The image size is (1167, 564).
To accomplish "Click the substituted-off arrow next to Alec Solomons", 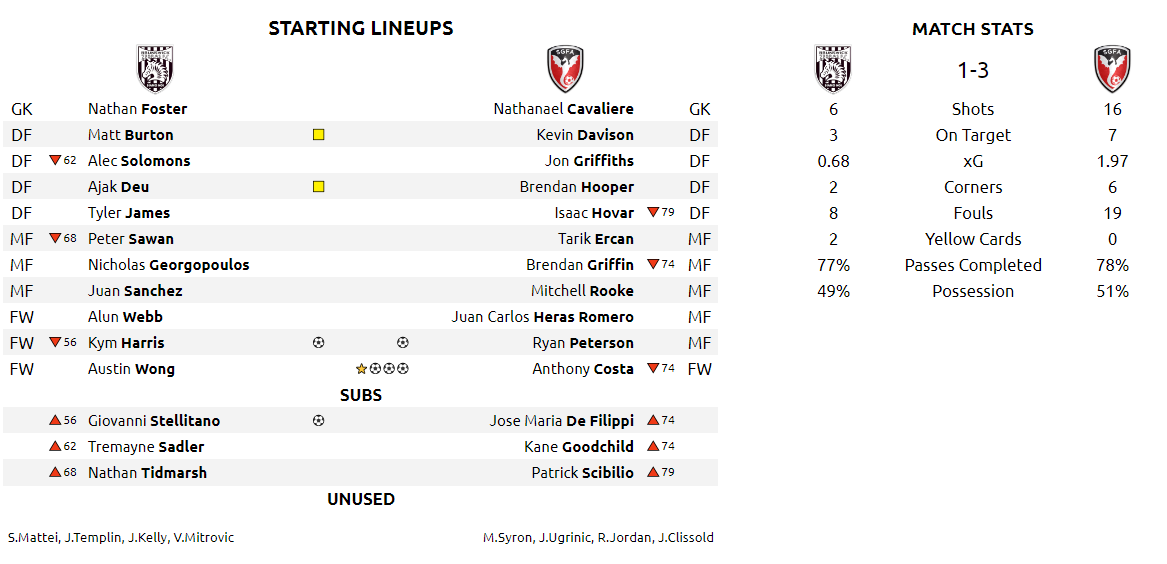I will (x=54, y=161).
